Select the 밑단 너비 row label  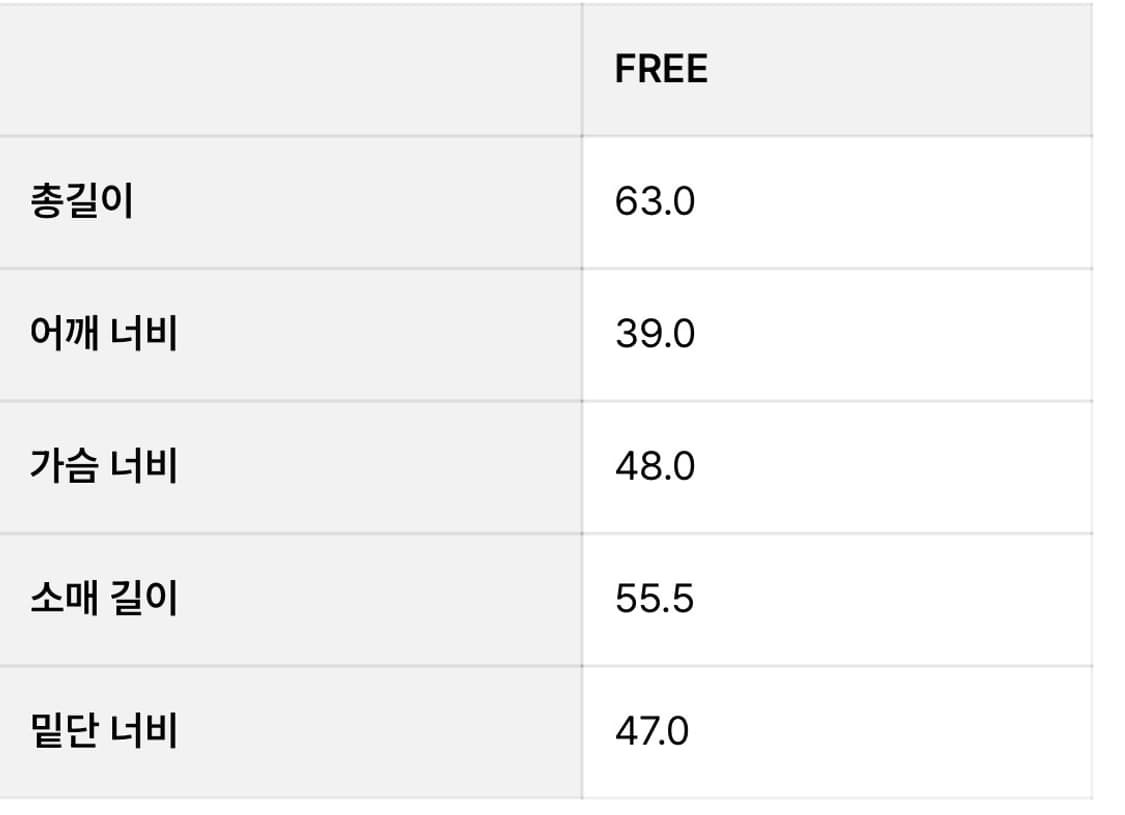tap(104, 731)
